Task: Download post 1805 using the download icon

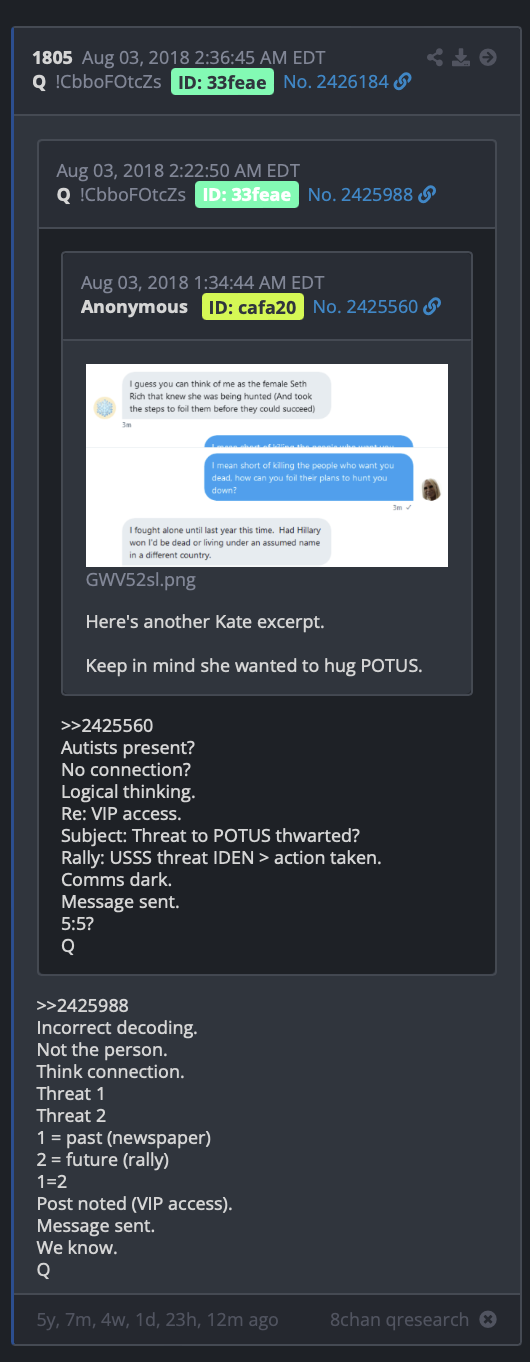Action: (461, 58)
